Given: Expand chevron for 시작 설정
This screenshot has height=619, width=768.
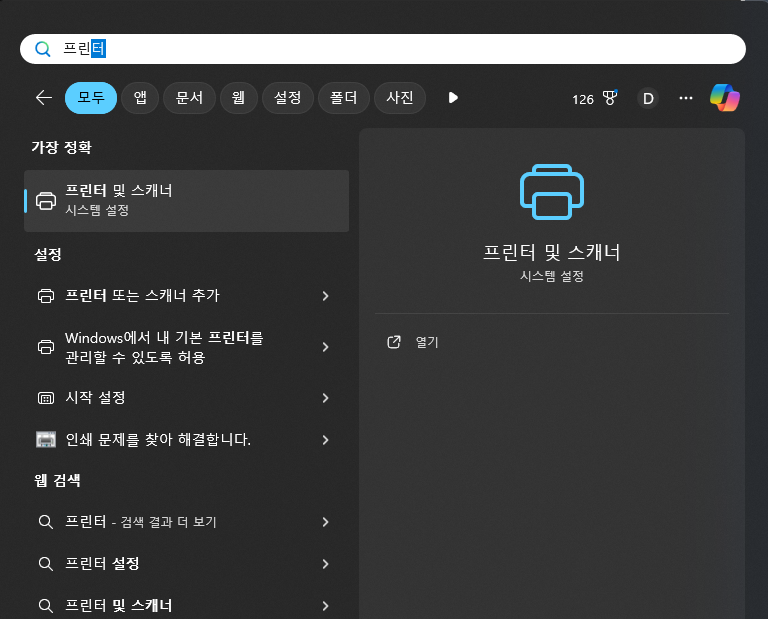Looking at the screenshot, I should (x=325, y=398).
